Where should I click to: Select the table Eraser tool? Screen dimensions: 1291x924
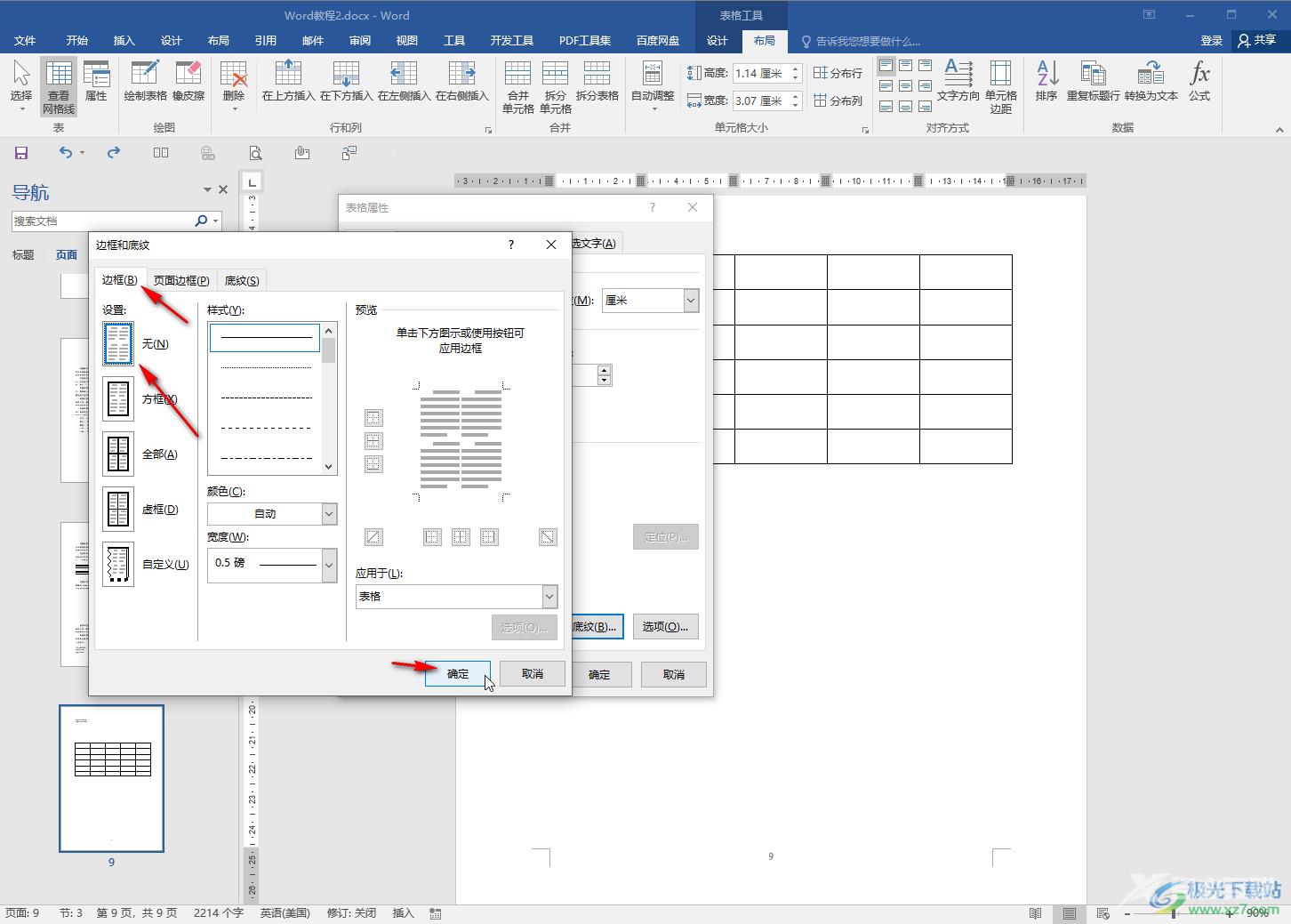pyautogui.click(x=188, y=82)
